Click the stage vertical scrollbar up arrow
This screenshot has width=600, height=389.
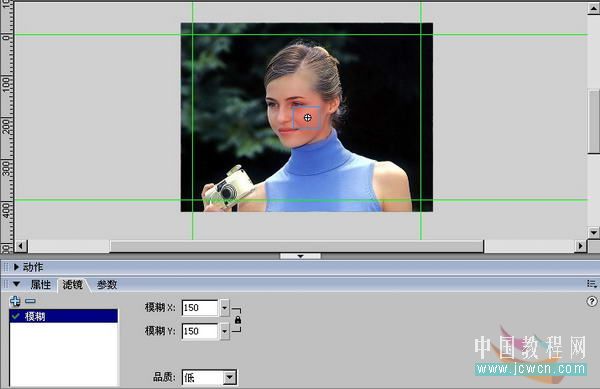click(593, 8)
